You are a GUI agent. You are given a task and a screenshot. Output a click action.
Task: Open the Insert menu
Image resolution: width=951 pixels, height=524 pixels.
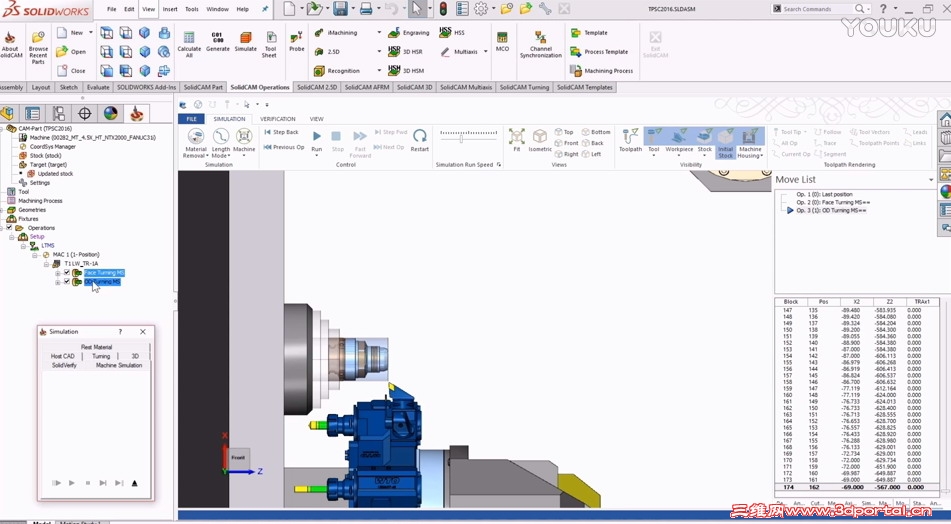[x=170, y=9]
